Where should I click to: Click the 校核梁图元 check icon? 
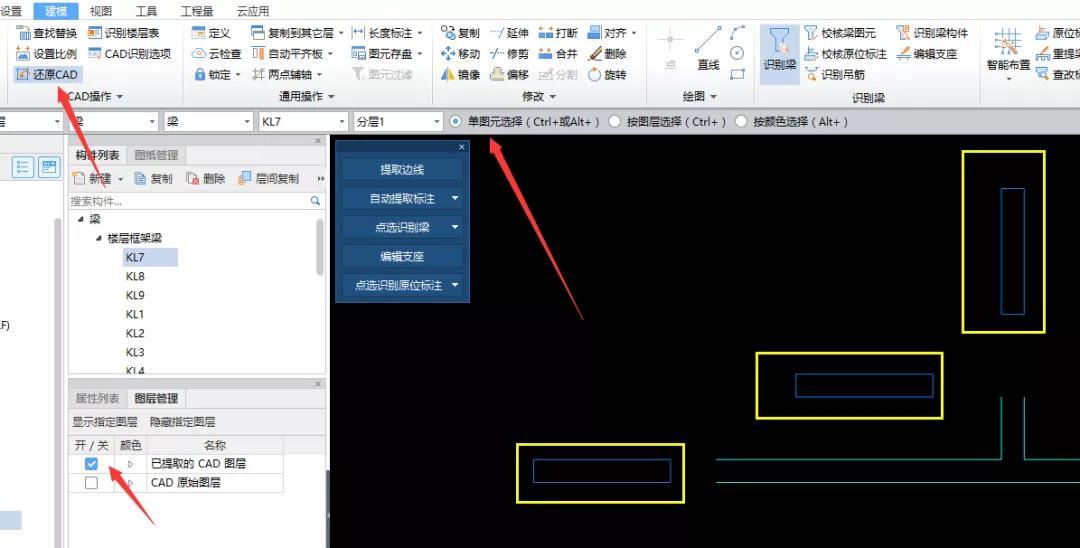(x=811, y=33)
